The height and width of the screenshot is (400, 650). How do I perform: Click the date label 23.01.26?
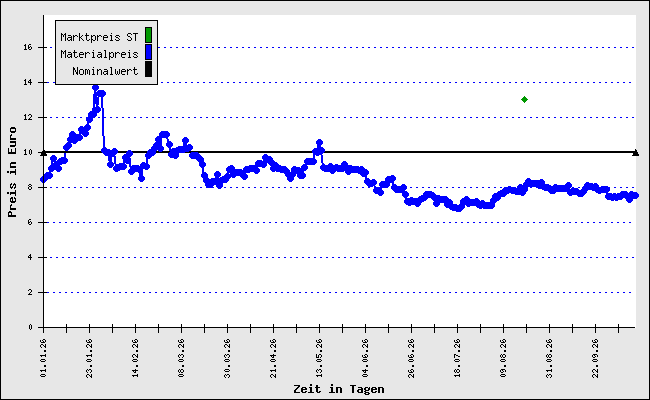(90, 358)
